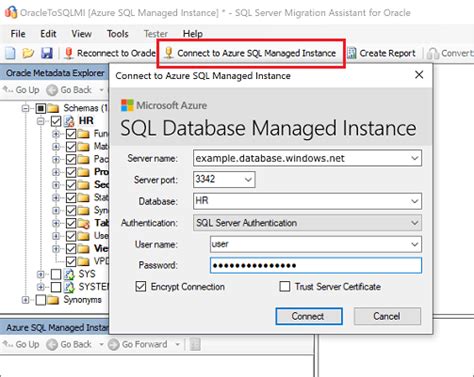Open the Tester menu

[x=156, y=34]
